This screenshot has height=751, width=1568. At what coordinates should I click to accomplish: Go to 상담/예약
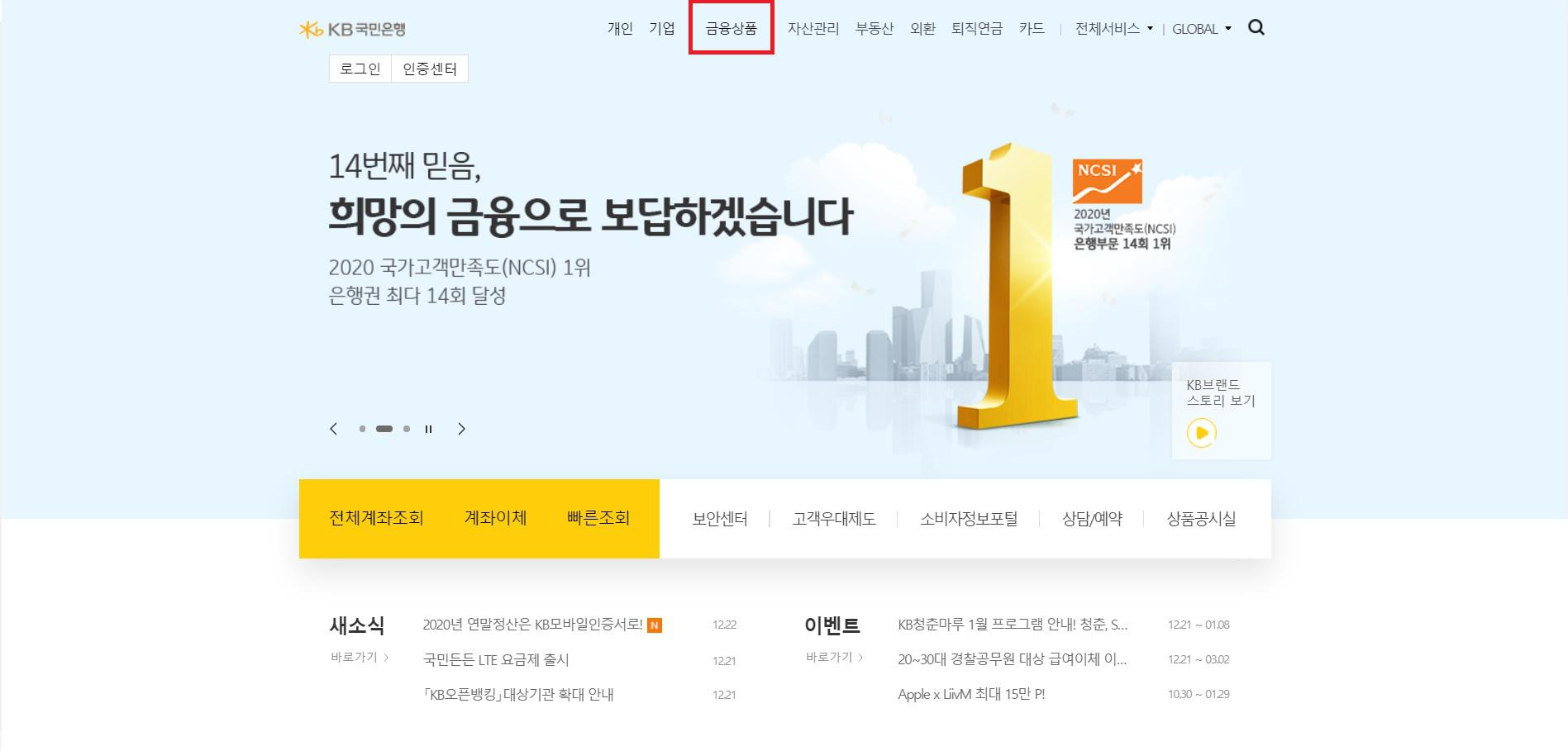[x=1092, y=519]
